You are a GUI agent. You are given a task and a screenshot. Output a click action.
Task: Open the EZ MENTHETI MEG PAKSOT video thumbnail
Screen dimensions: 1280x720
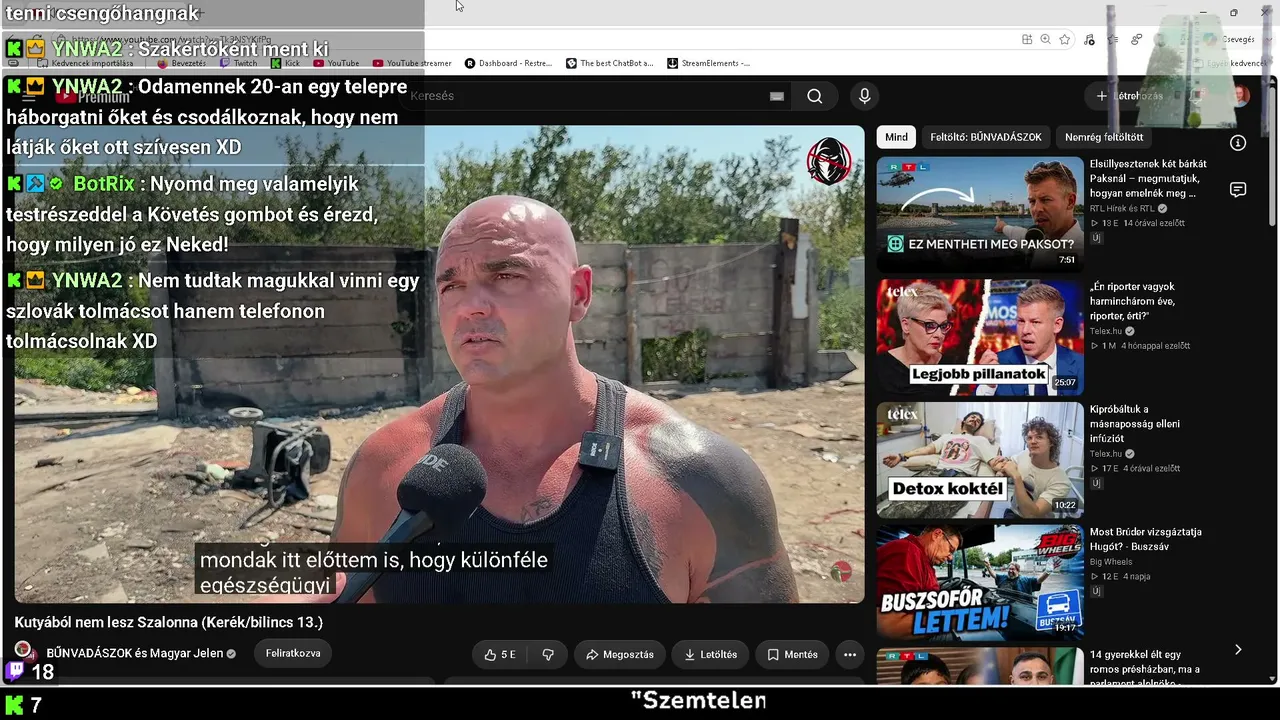pyautogui.click(x=980, y=214)
